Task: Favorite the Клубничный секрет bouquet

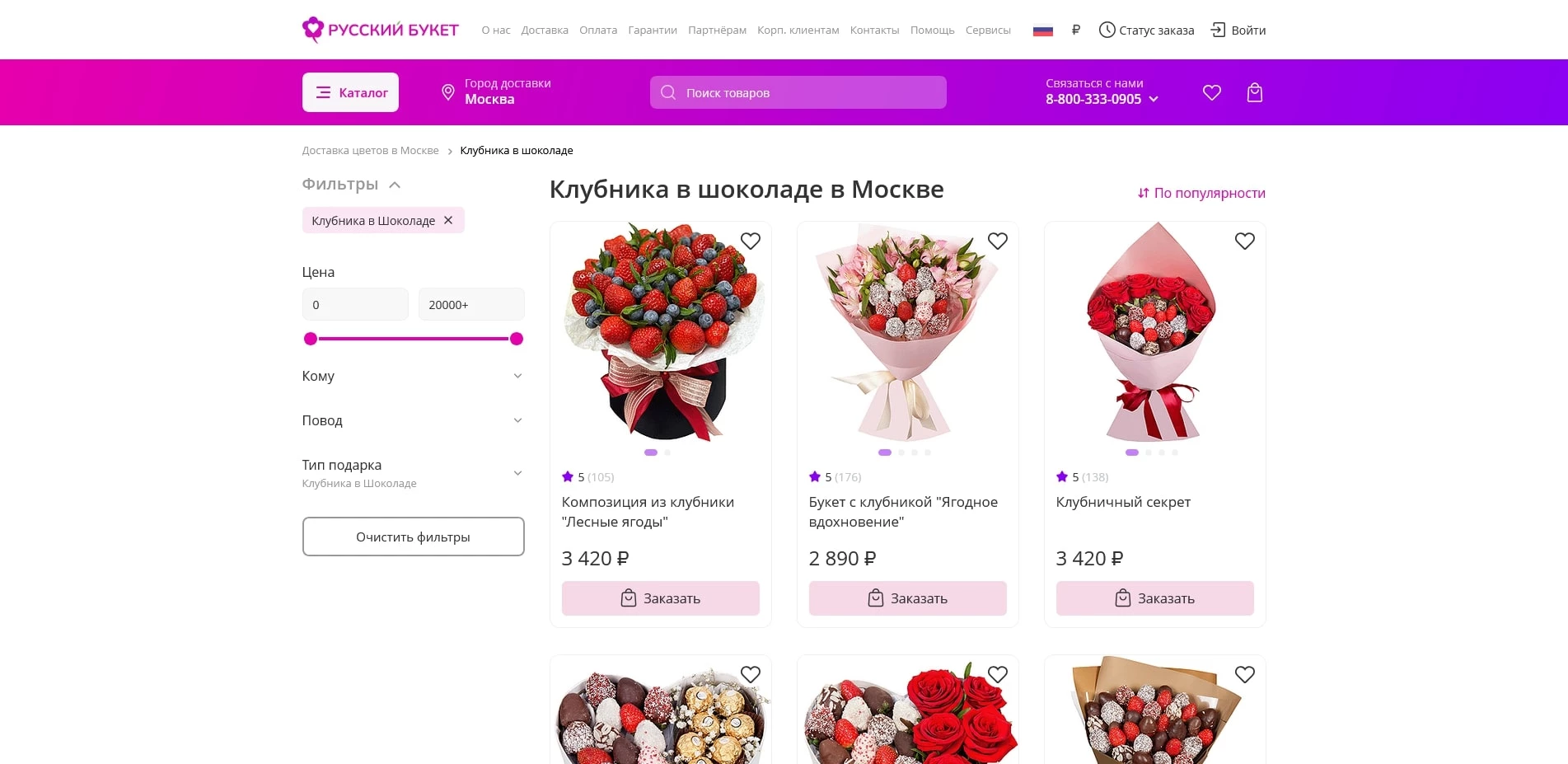Action: click(1244, 241)
